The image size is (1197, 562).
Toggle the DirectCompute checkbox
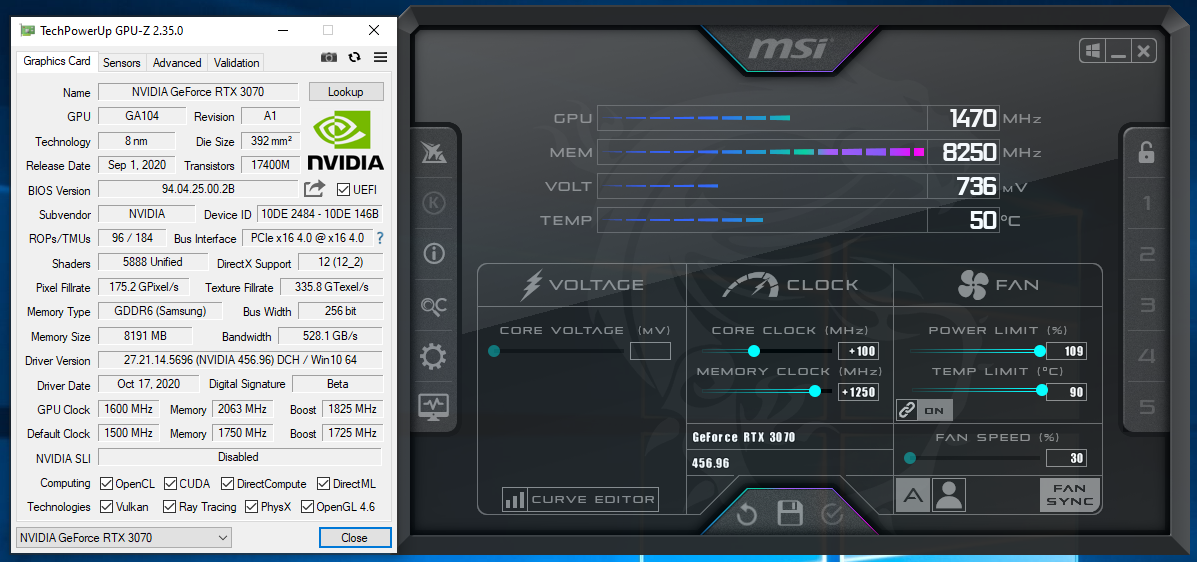[227, 483]
